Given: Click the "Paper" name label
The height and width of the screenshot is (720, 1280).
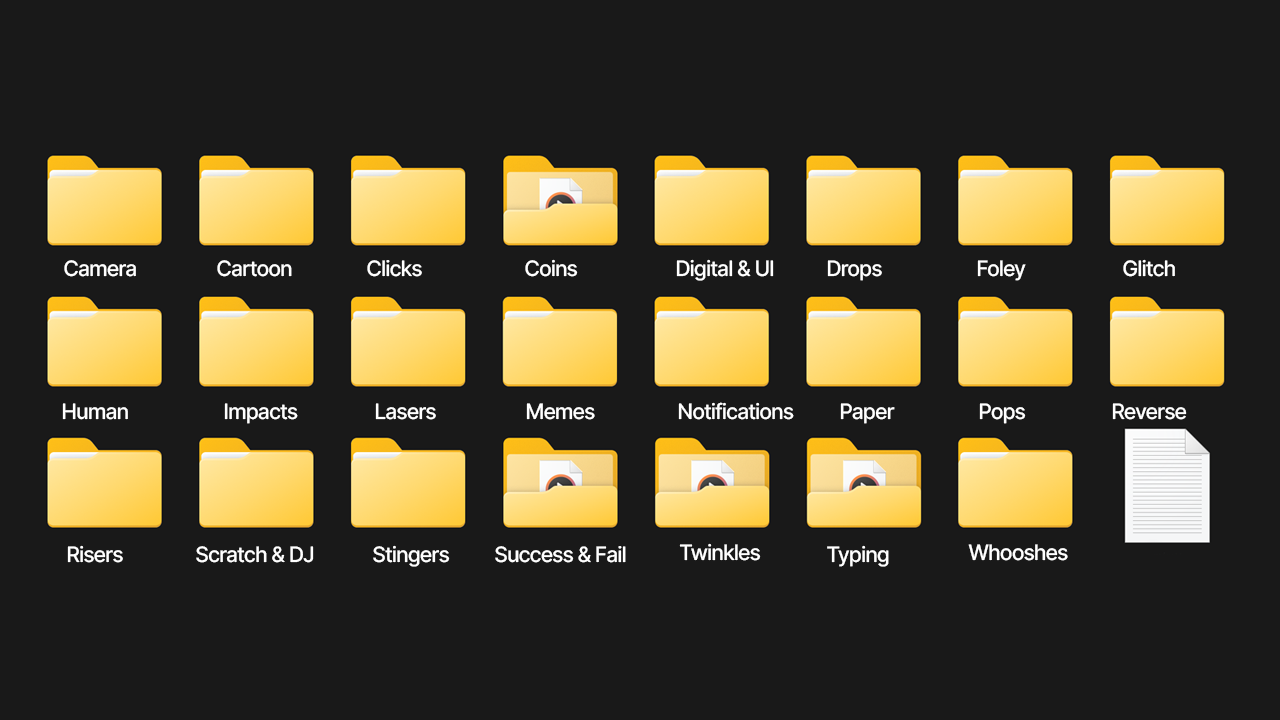Looking at the screenshot, I should (x=867, y=413).
